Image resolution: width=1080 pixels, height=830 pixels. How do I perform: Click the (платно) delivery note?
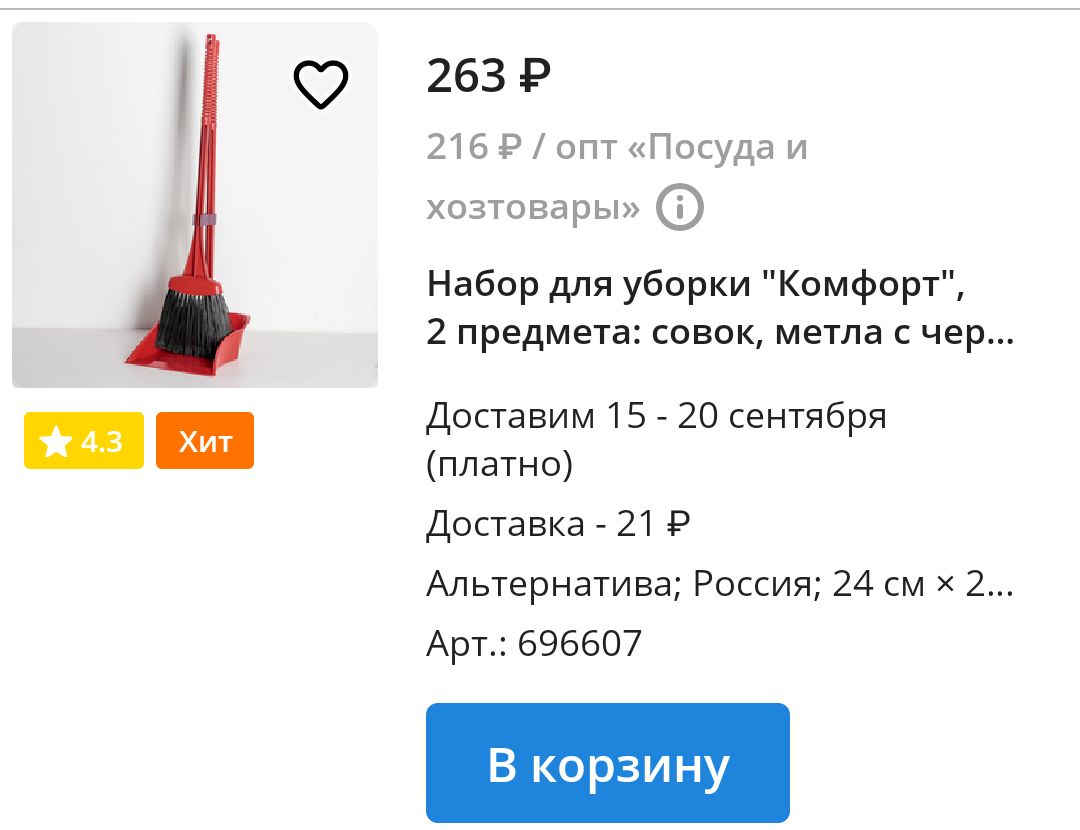(499, 465)
